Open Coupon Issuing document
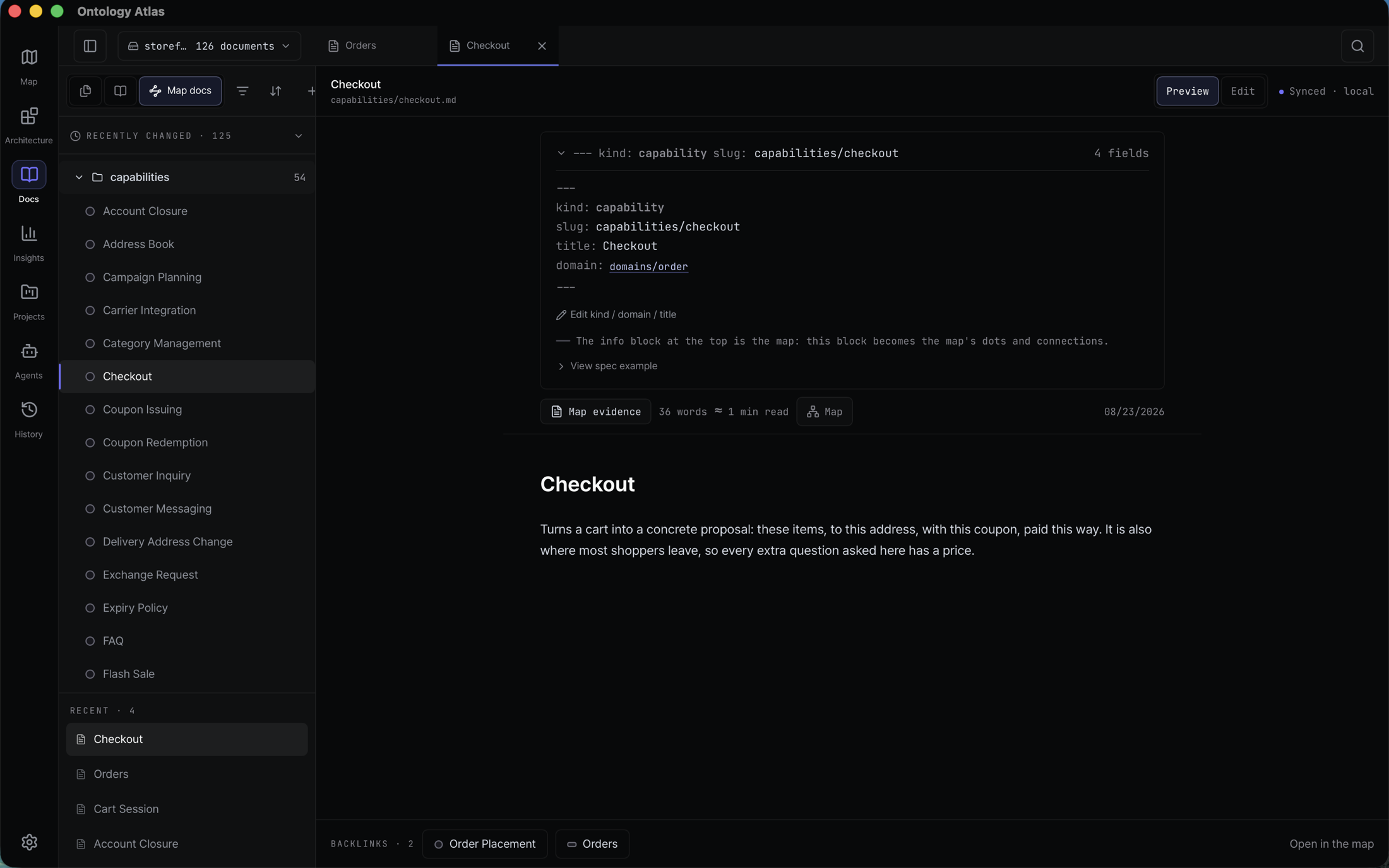1389x868 pixels. pyautogui.click(x=188, y=410)
